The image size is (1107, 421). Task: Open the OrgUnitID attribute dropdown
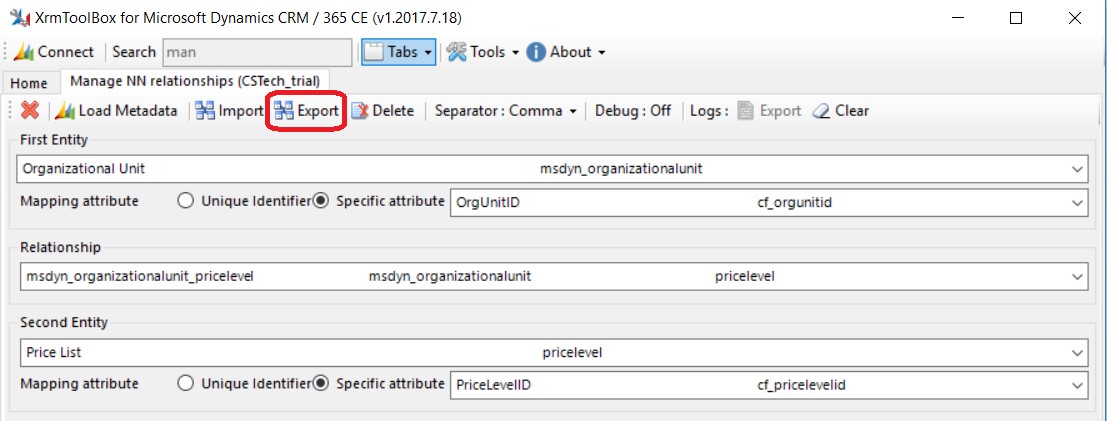(x=768, y=203)
